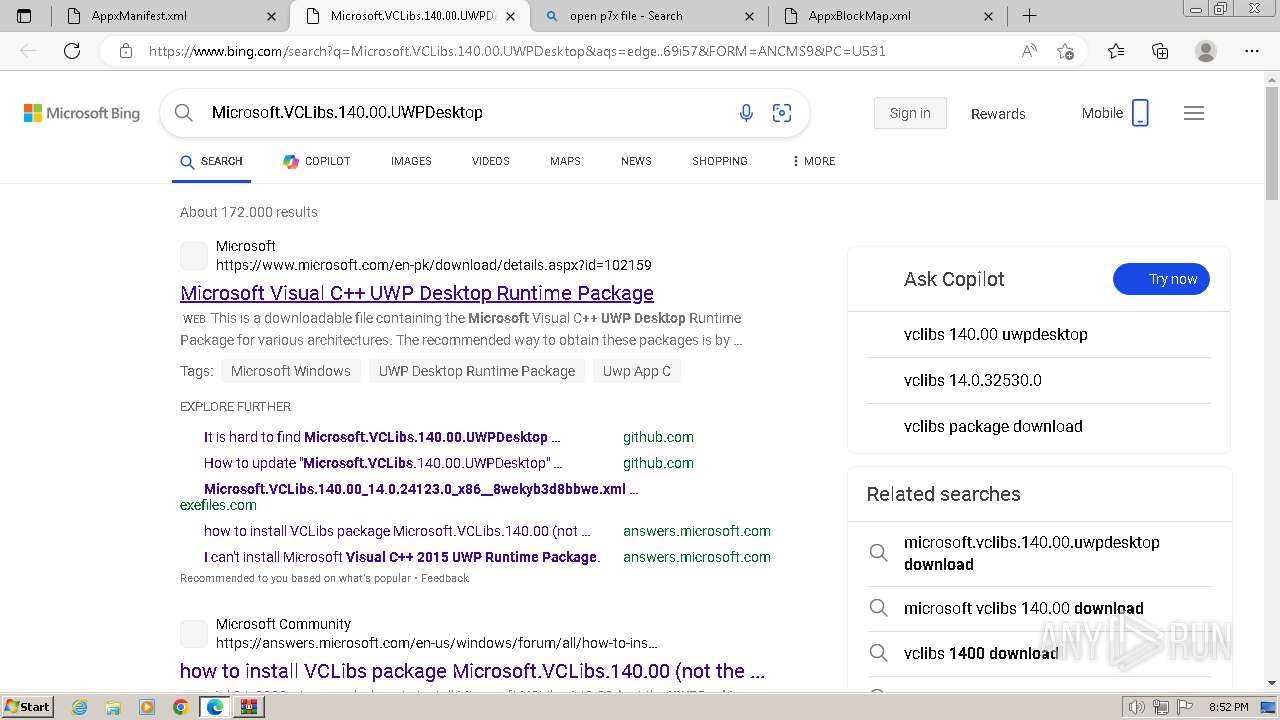Click the browser address bar URL

pyautogui.click(x=517, y=51)
